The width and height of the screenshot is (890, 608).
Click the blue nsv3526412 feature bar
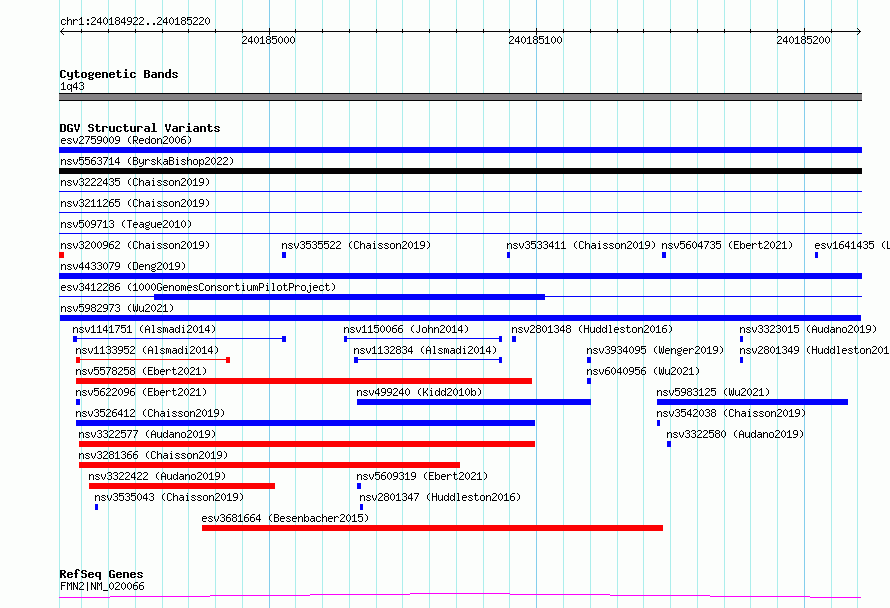[x=305, y=423]
